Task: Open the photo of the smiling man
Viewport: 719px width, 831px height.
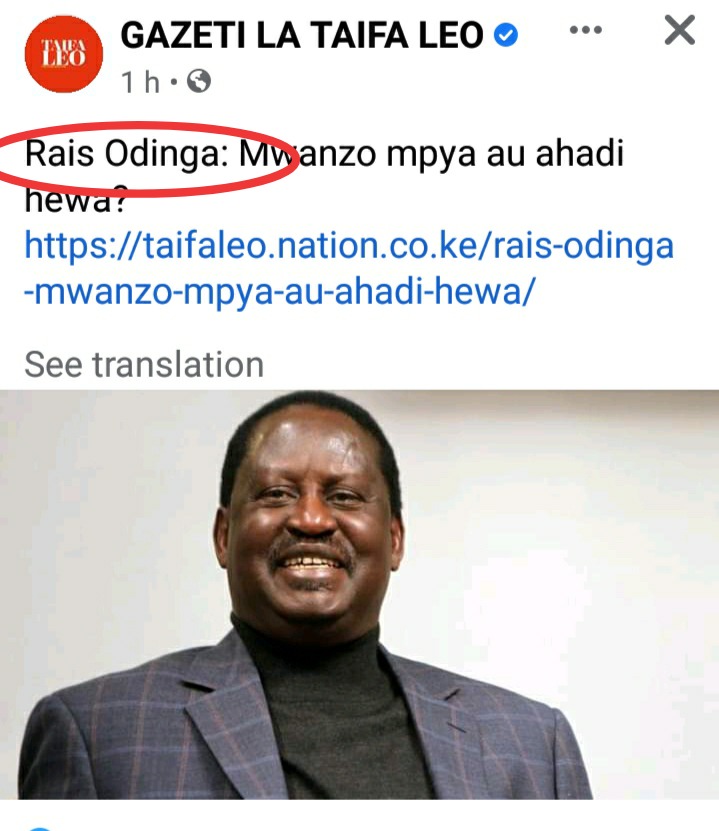Action: 359,595
